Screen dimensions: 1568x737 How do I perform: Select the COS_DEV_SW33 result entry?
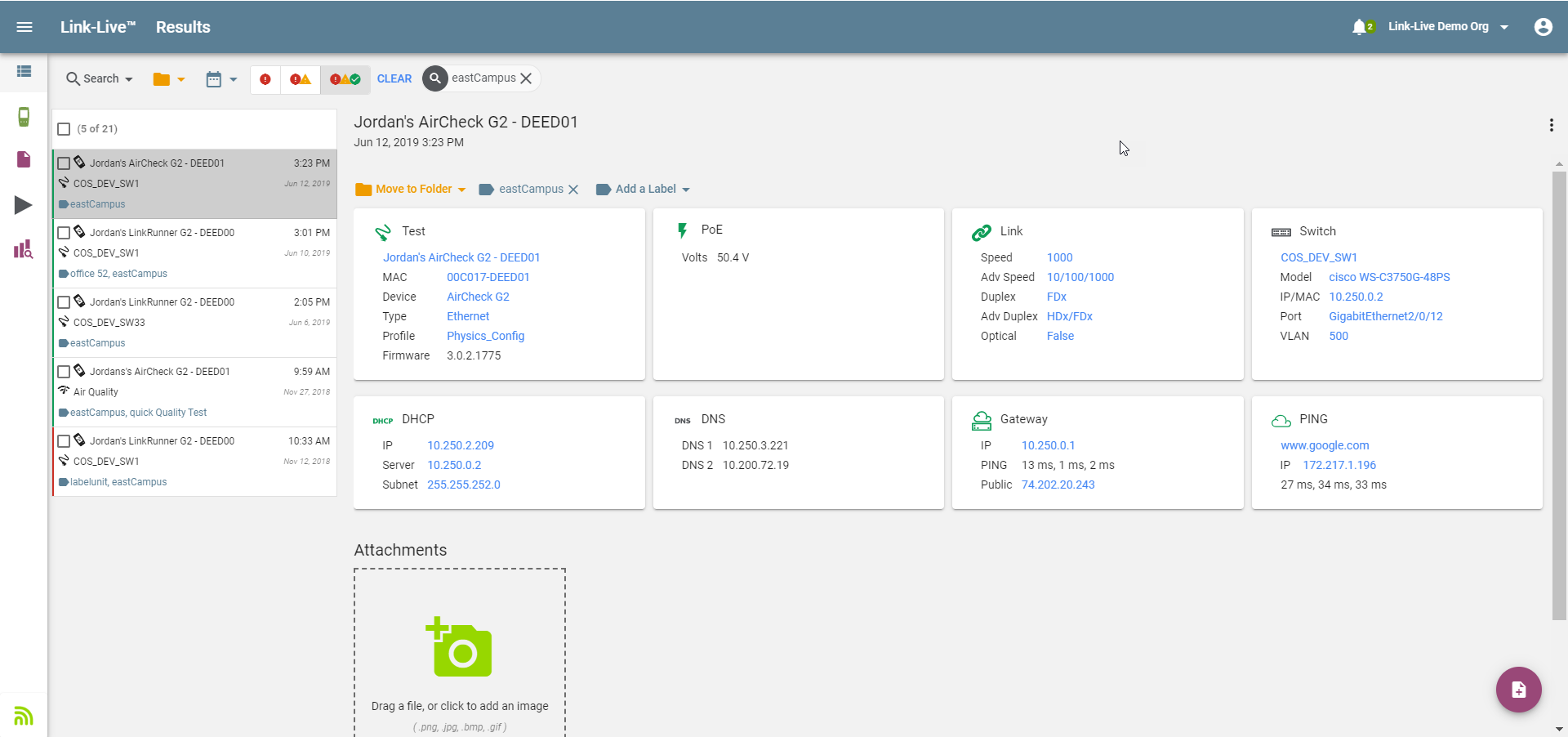point(195,323)
